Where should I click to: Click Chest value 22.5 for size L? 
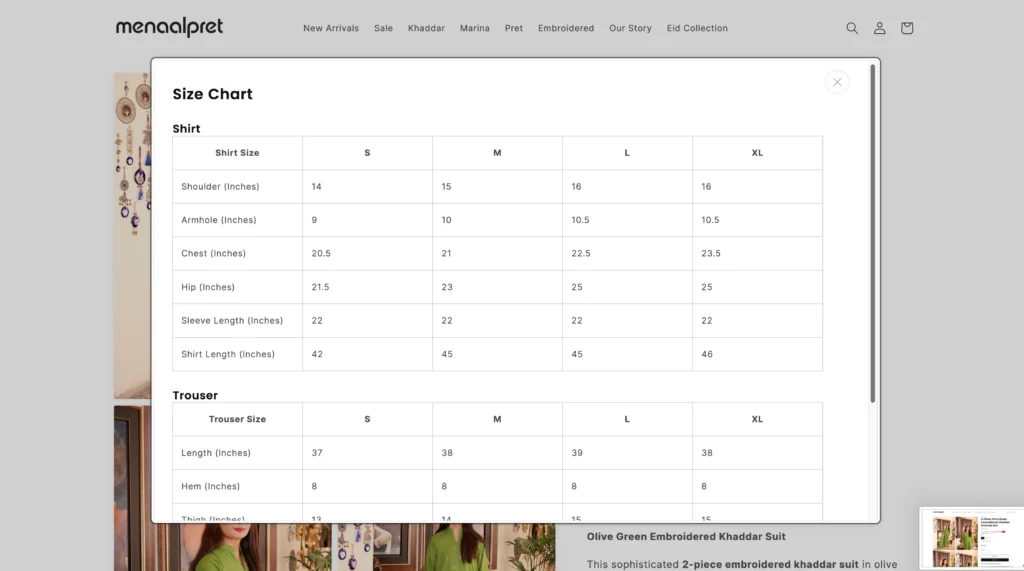[581, 253]
